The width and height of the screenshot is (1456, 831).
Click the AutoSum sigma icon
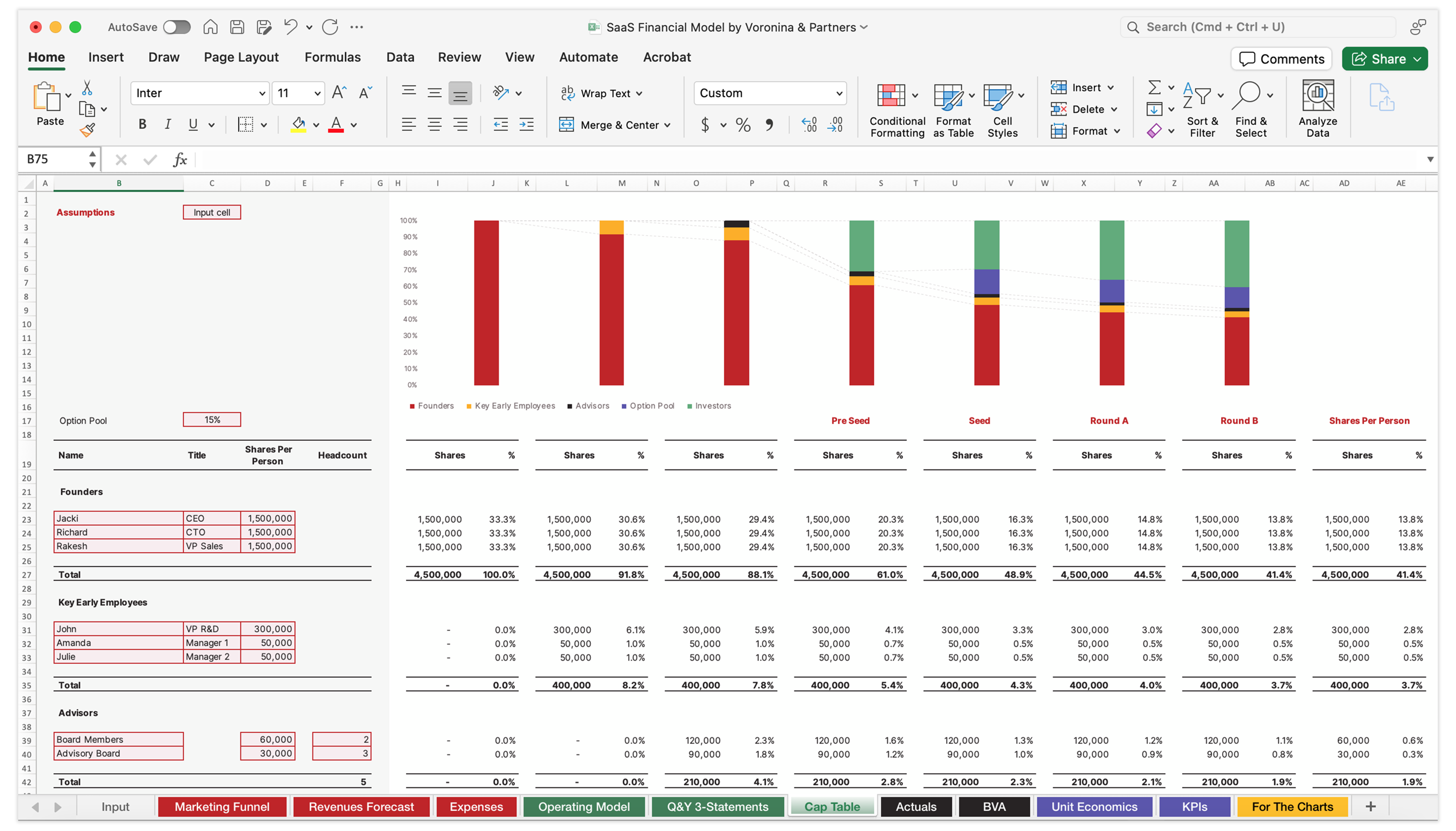(1154, 88)
